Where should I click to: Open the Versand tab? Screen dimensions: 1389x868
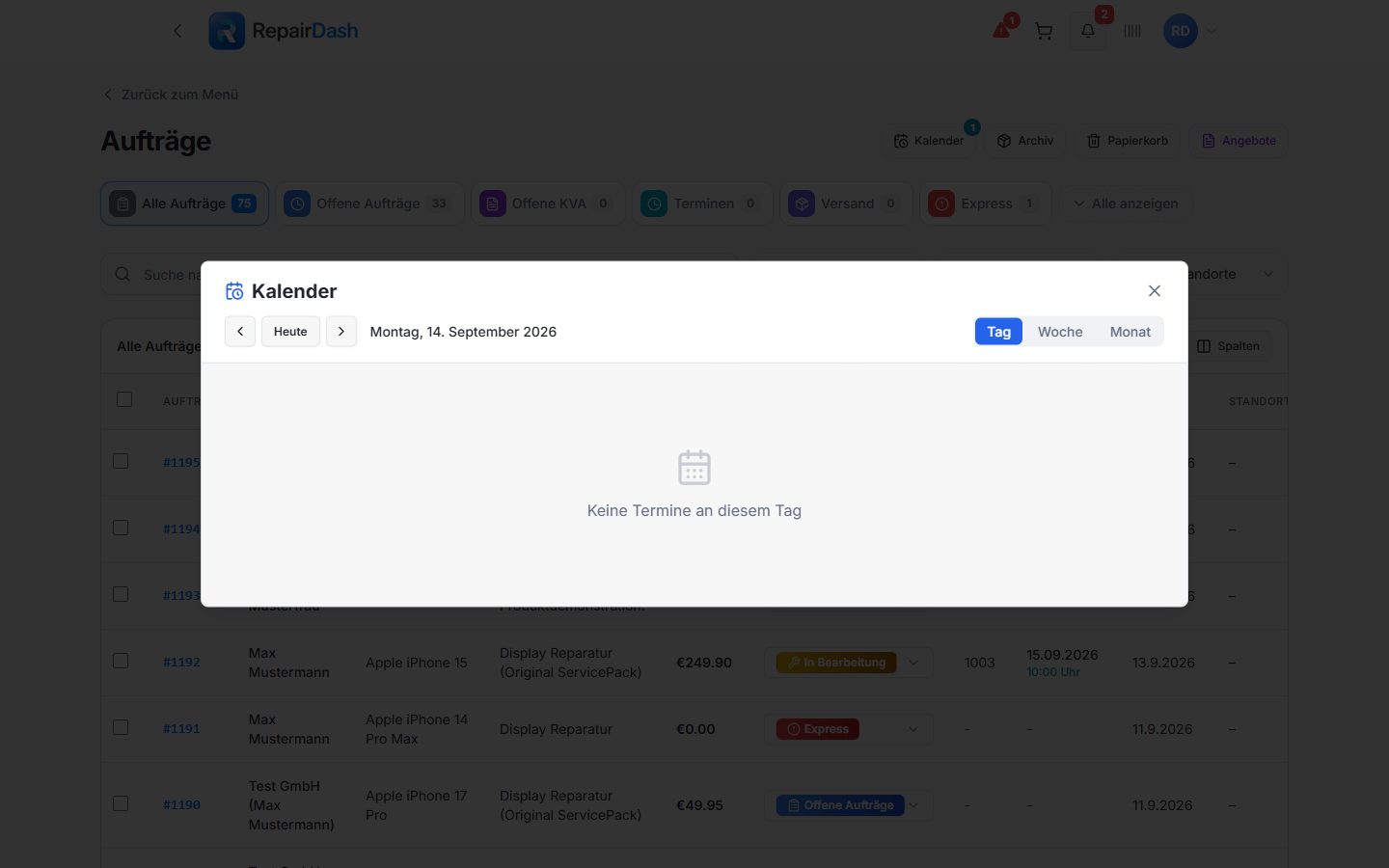[846, 203]
